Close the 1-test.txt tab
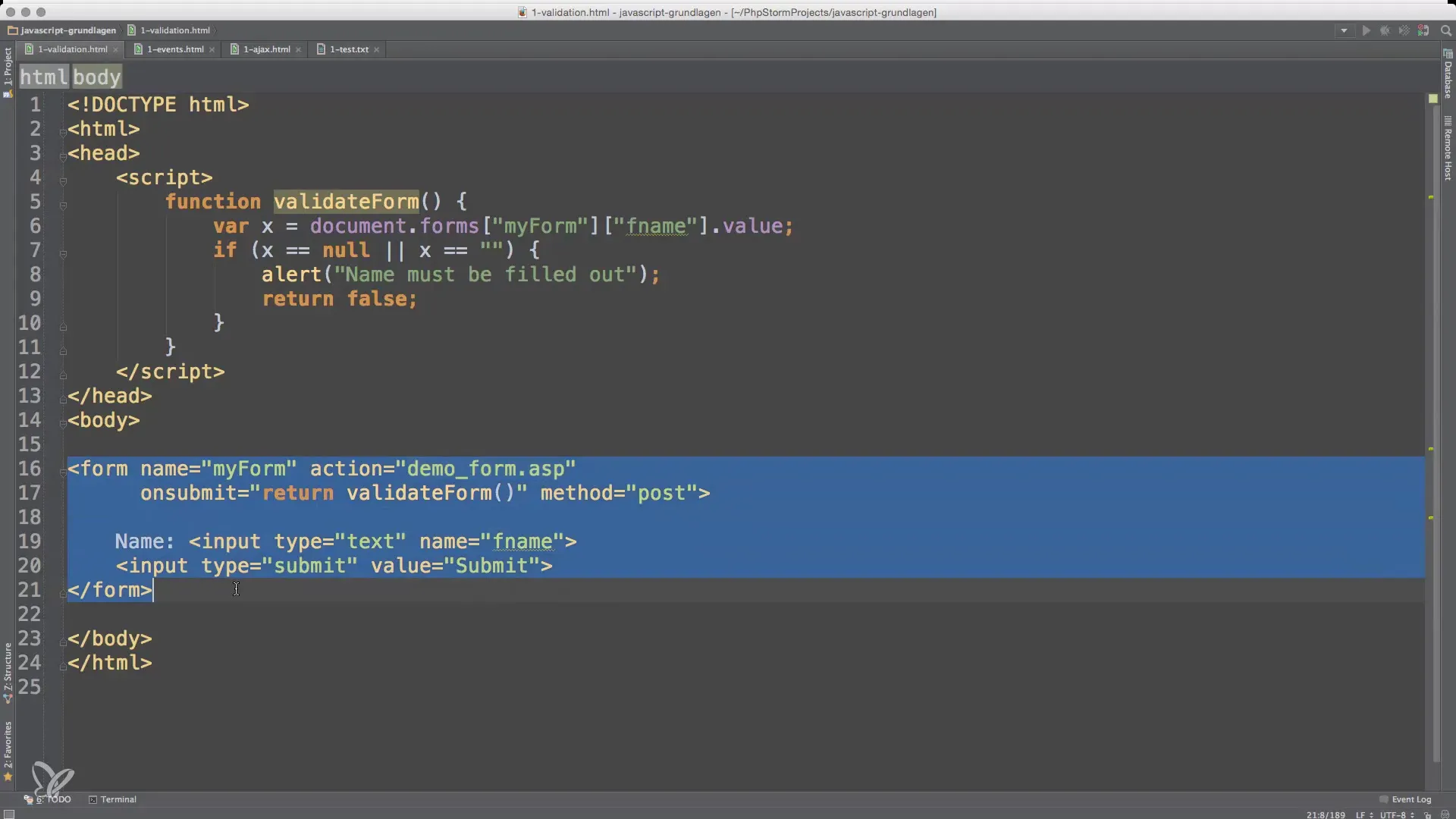The image size is (1456, 819). click(x=376, y=50)
